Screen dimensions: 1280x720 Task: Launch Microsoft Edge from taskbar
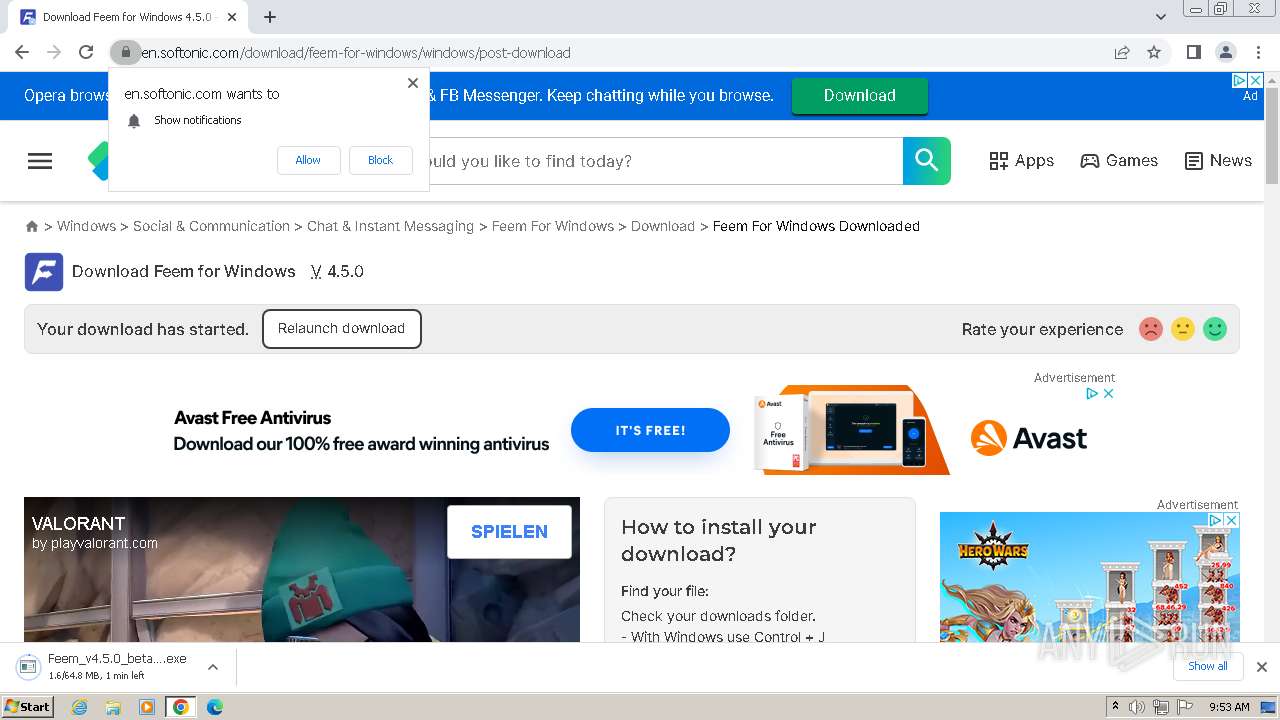214,707
